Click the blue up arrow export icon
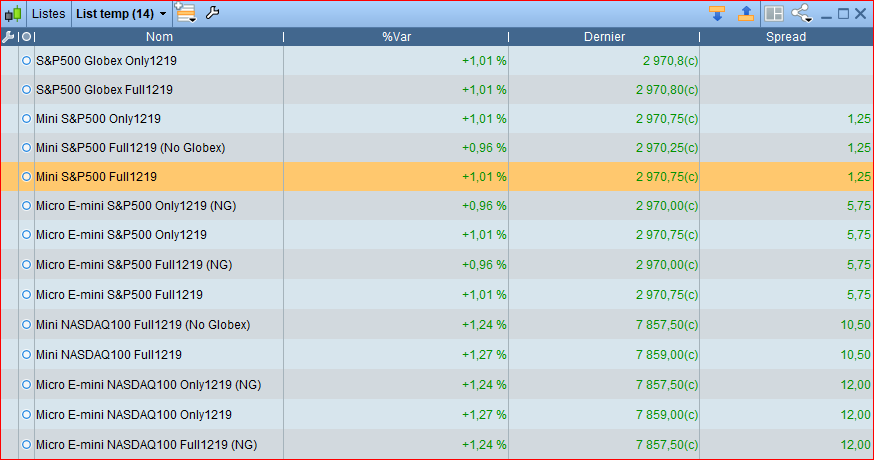 [745, 13]
